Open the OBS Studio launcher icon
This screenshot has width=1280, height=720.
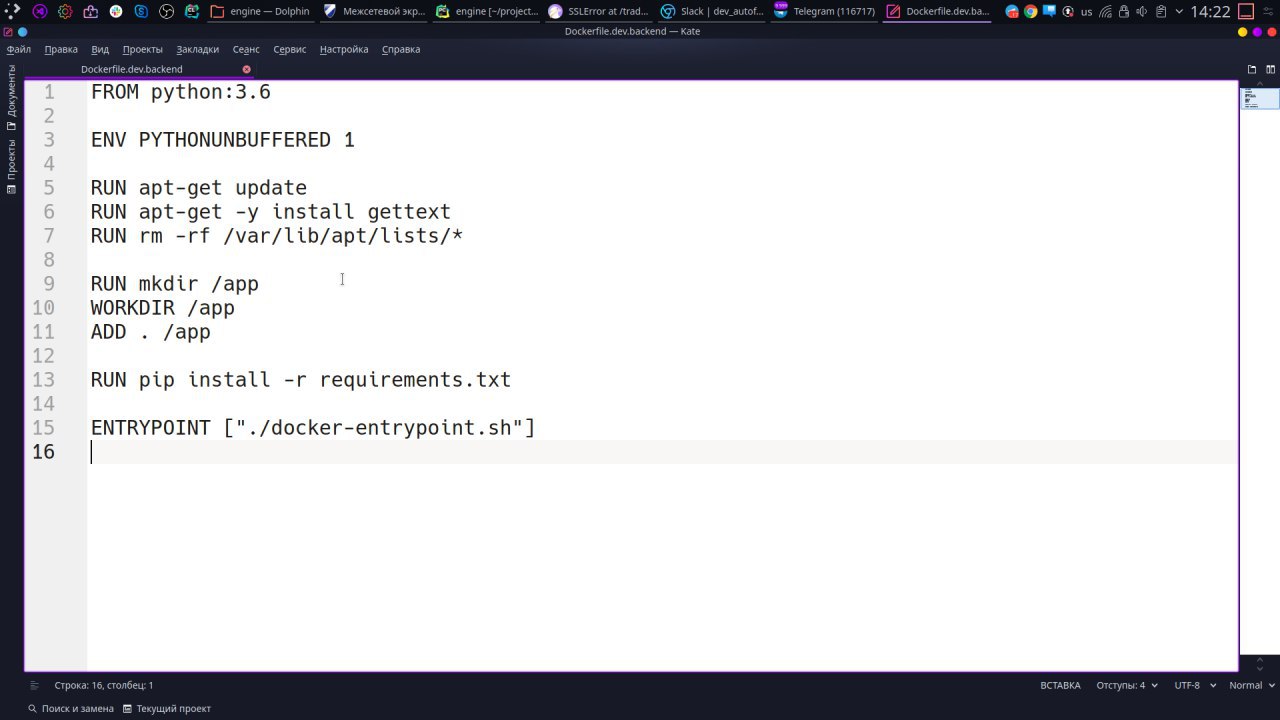pos(166,12)
